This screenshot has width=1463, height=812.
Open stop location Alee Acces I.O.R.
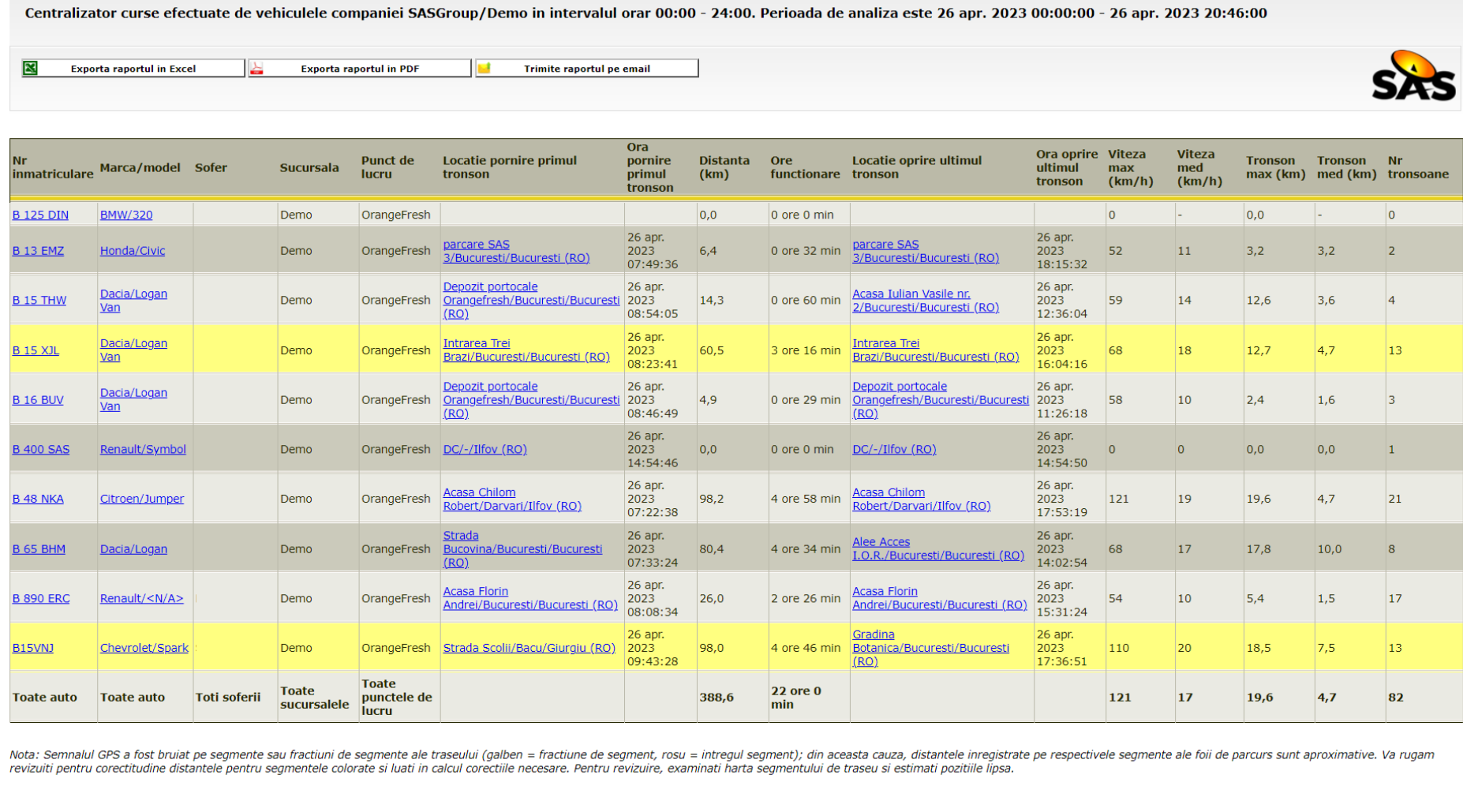click(937, 548)
